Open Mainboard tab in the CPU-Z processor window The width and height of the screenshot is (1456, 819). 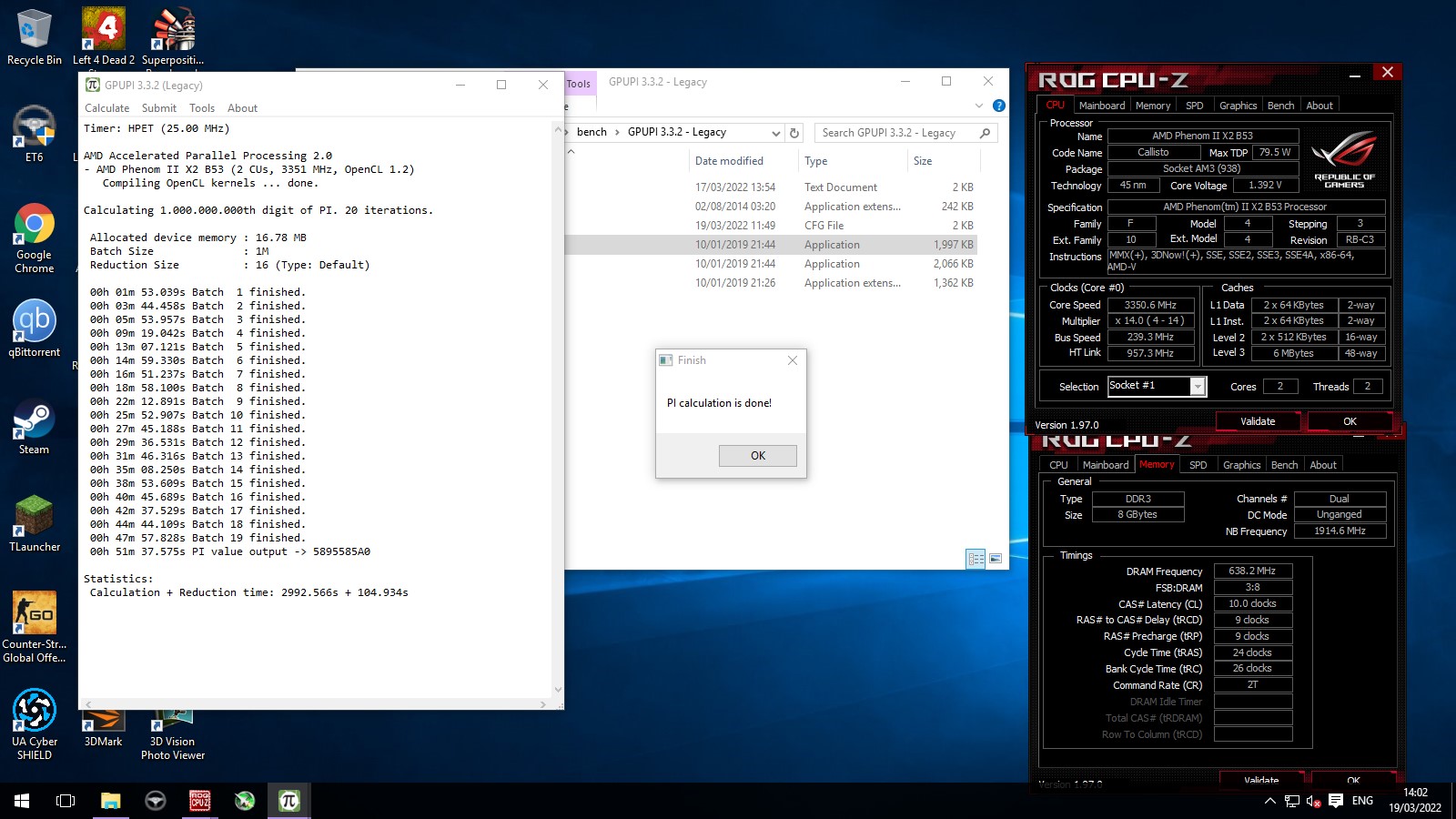(1102, 106)
